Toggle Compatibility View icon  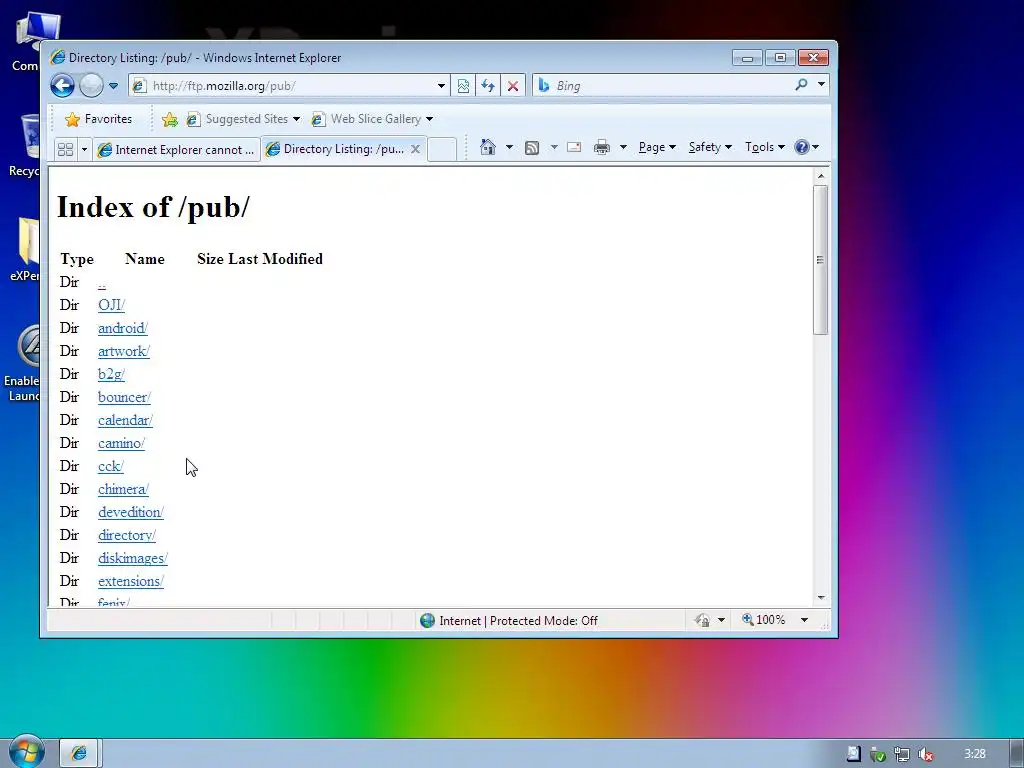coord(463,86)
